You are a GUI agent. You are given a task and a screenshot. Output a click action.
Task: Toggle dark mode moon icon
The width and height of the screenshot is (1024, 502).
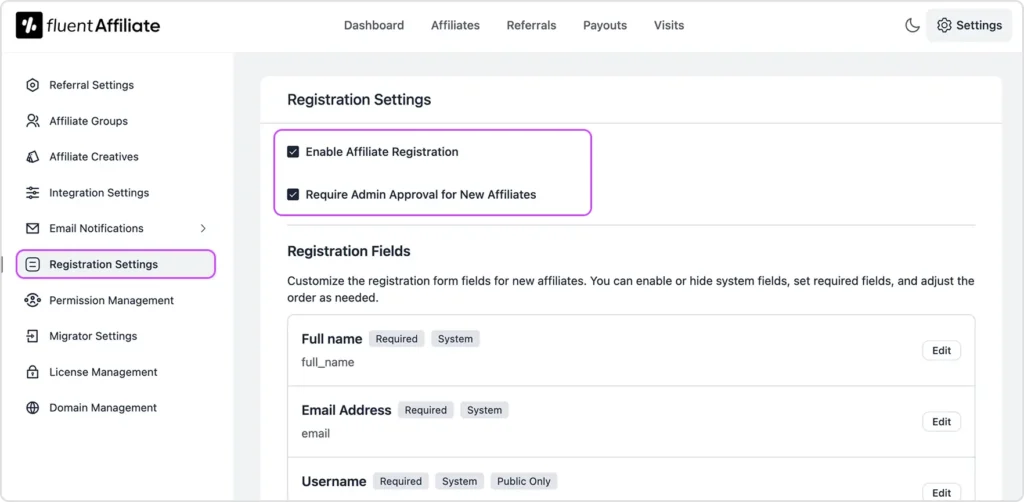coord(912,25)
